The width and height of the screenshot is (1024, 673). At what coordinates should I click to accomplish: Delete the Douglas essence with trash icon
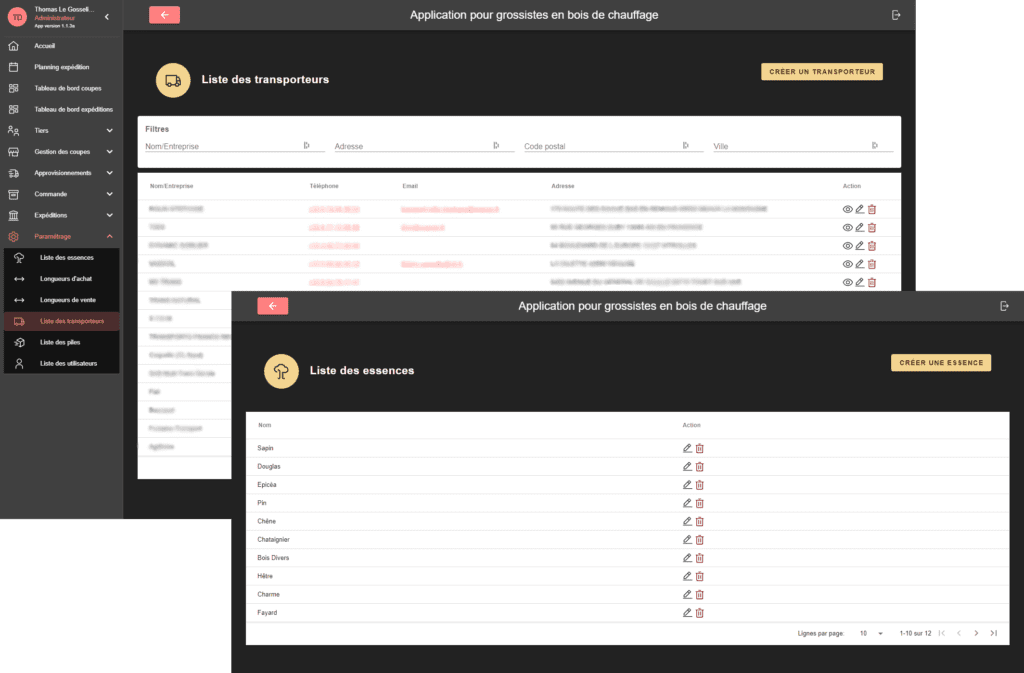[x=698, y=466]
